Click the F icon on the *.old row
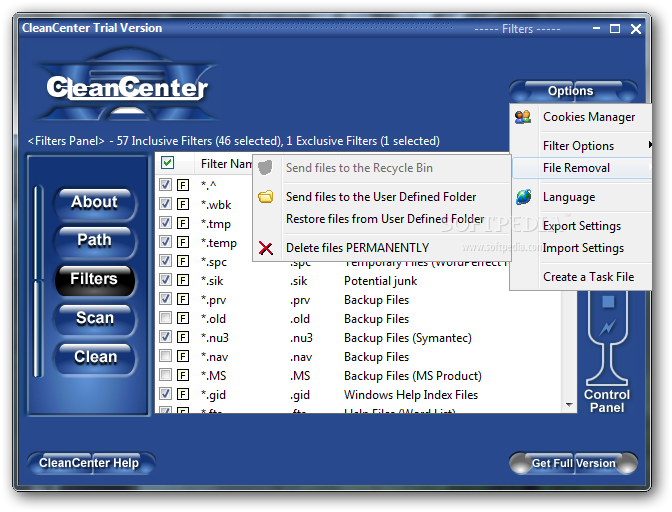Screen dimensions: 672x512 pos(183,318)
